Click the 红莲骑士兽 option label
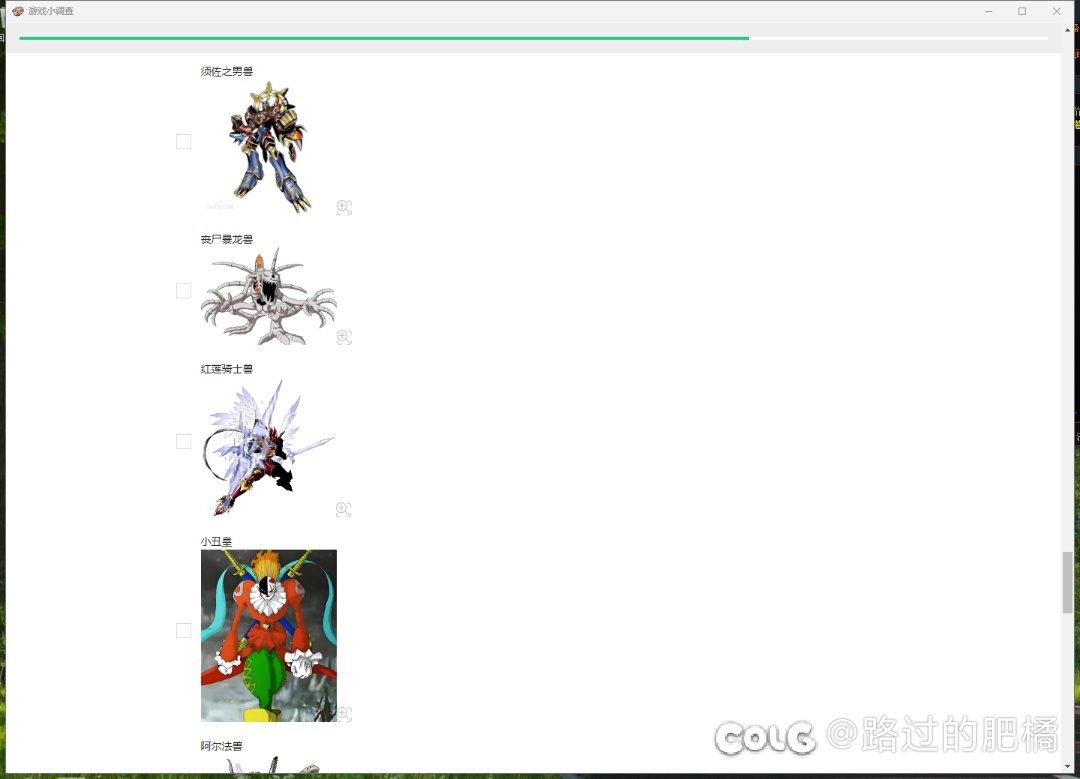Viewport: 1080px width, 779px height. [227, 368]
